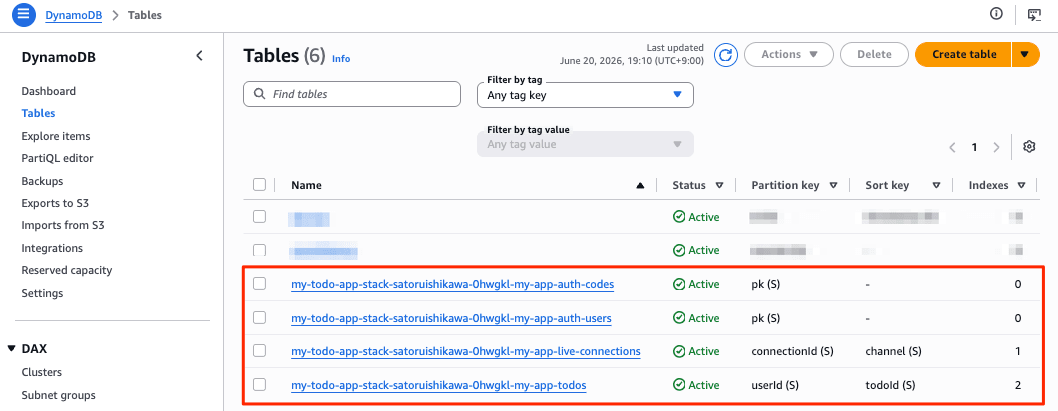Open the Filter by tag dropdown

(x=585, y=95)
